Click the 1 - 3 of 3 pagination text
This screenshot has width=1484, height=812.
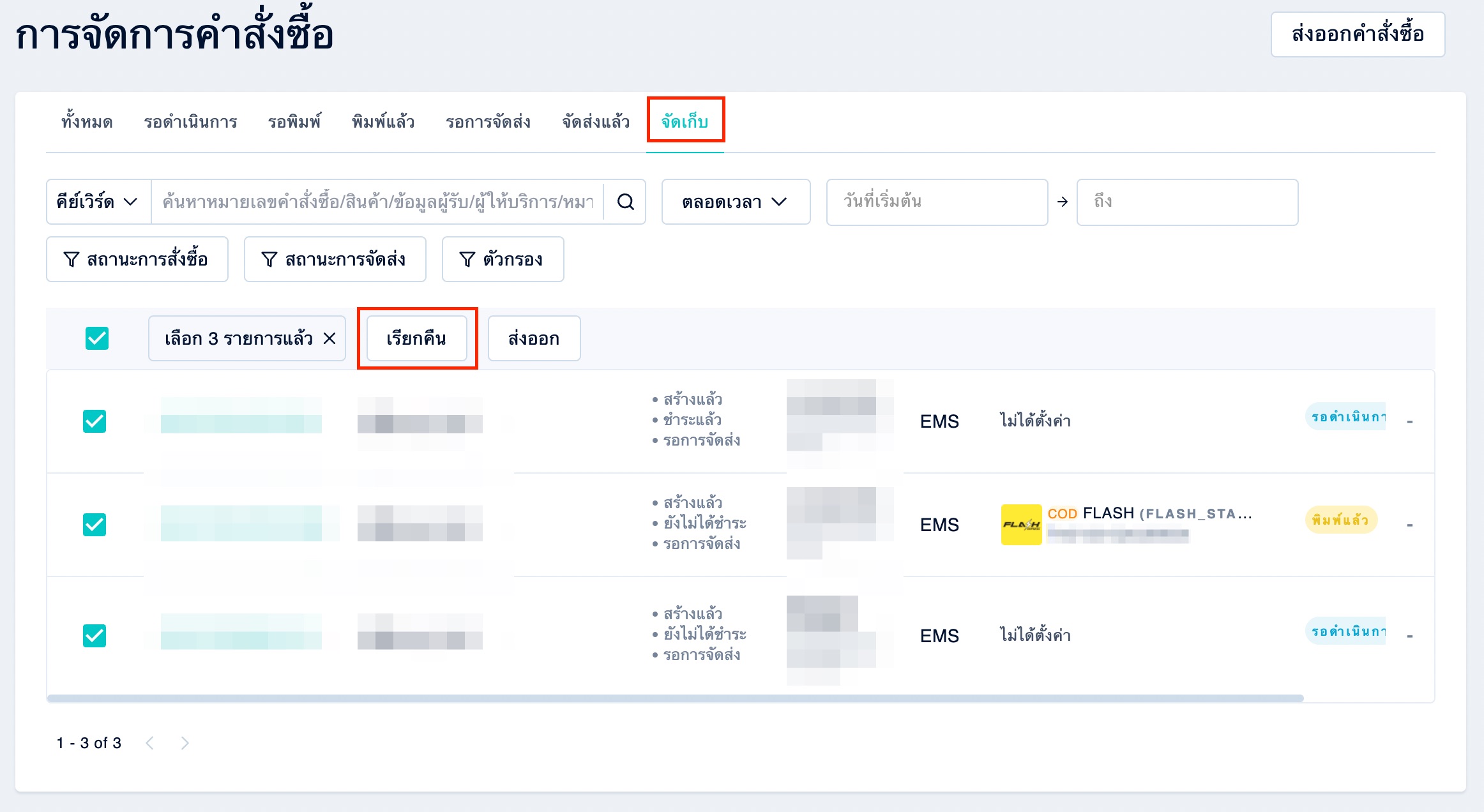click(89, 743)
